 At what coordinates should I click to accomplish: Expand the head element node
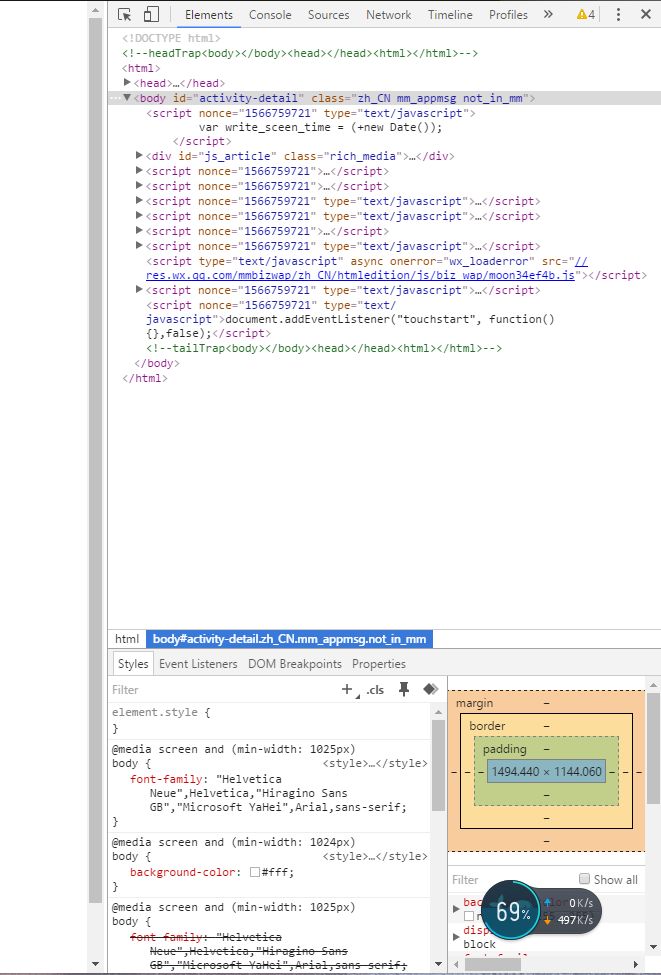(128, 83)
